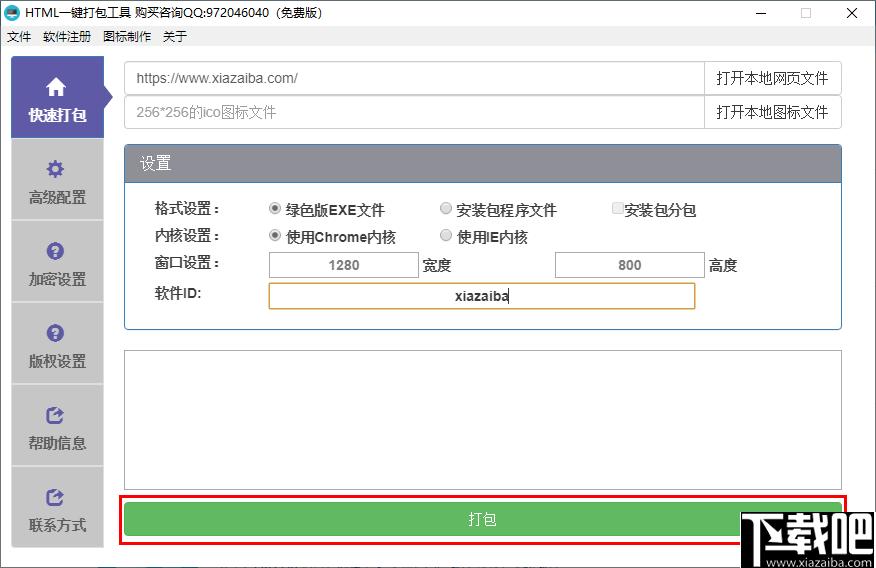
Task: Open the 快速打包 home tab
Action: (x=58, y=97)
